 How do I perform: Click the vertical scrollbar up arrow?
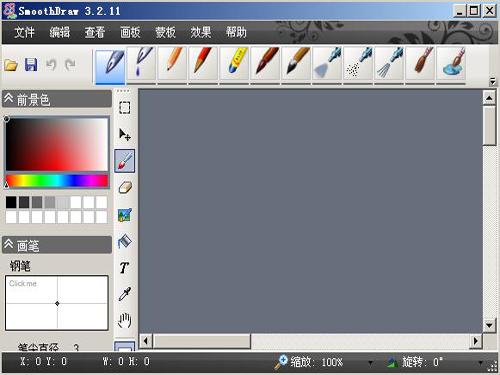click(x=489, y=98)
